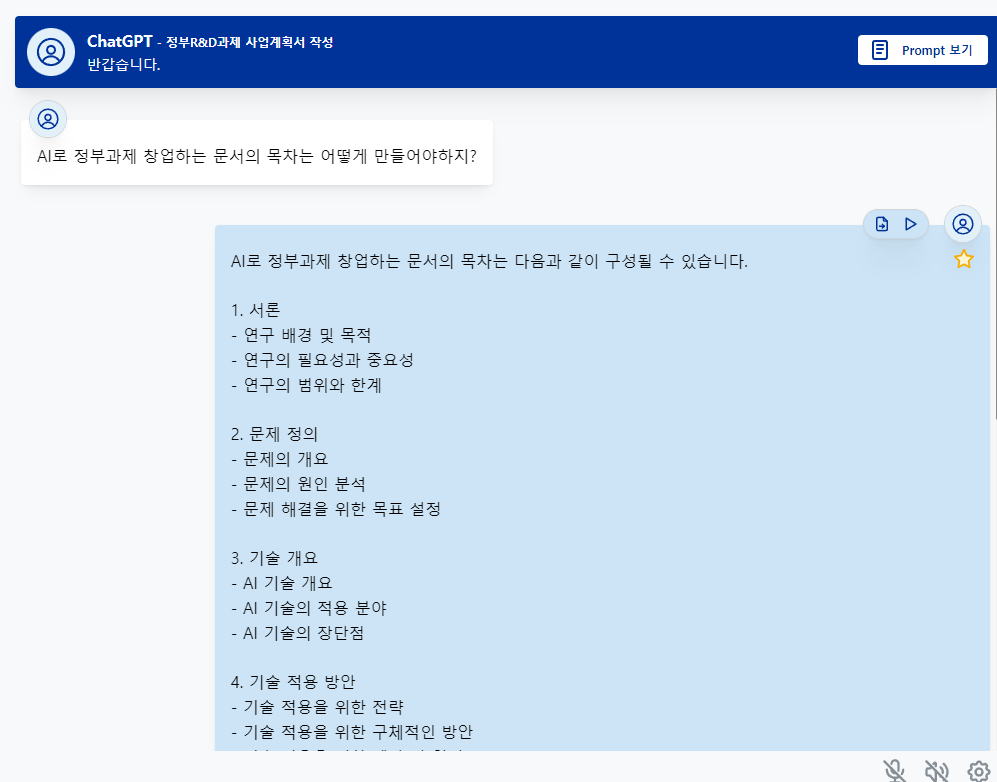
Task: Click the ChatGPT logo avatar in the header
Action: 50,49
